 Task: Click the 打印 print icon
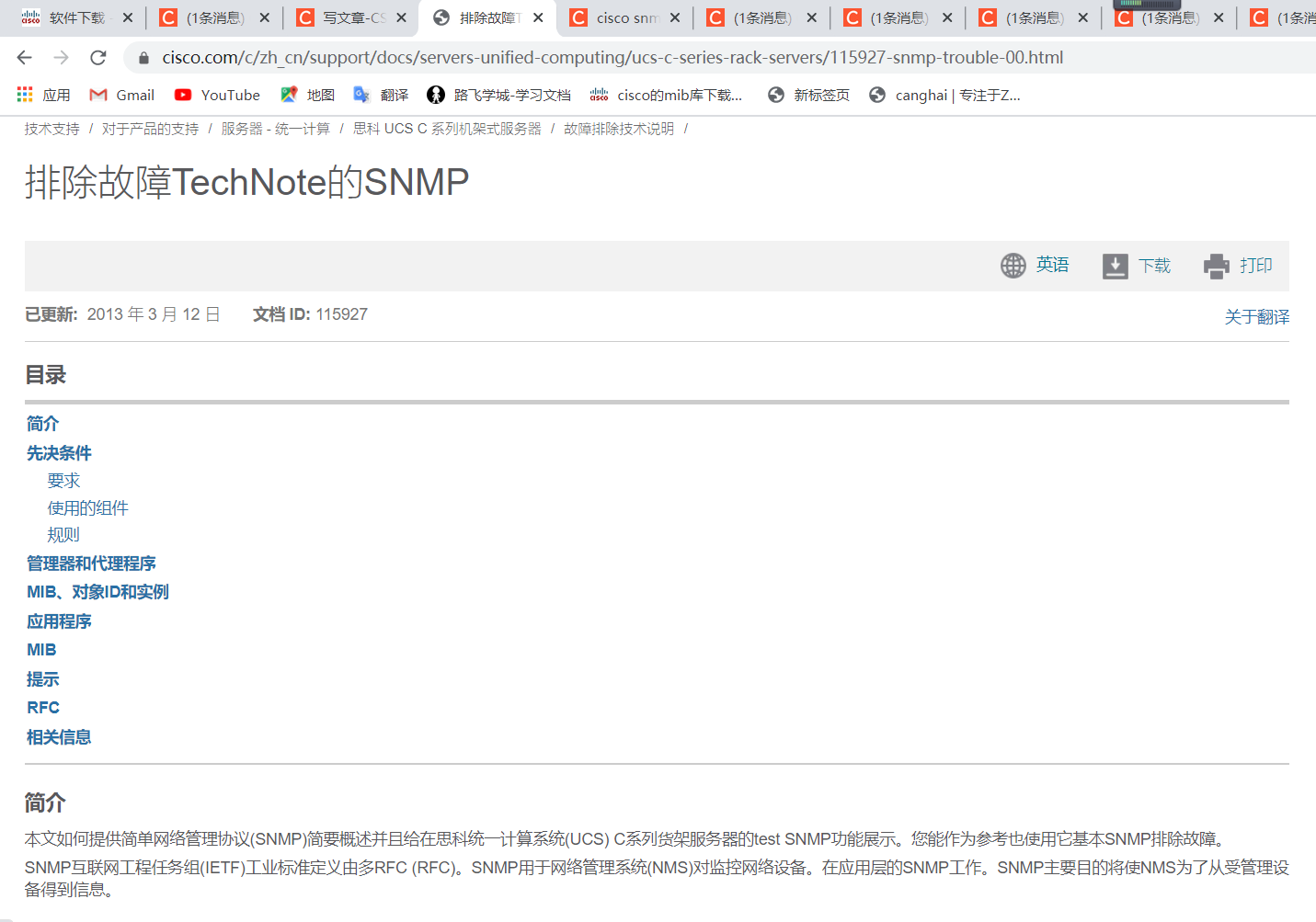[x=1216, y=265]
